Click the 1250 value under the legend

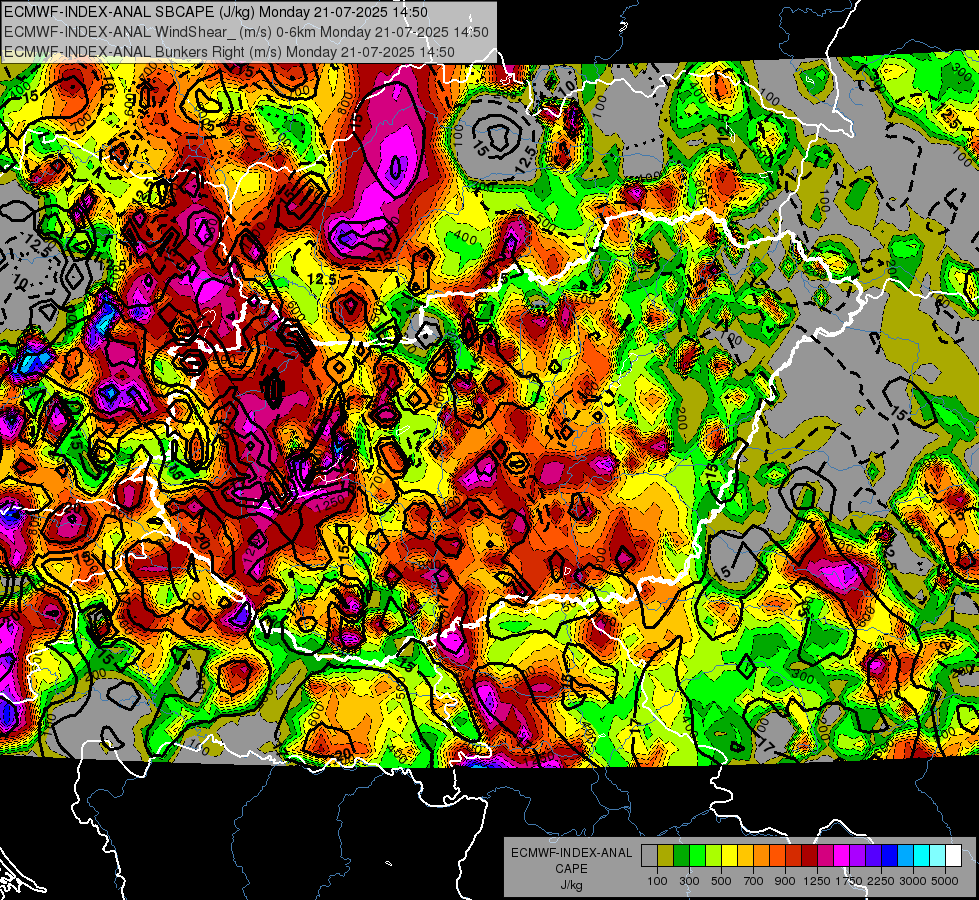pos(817,881)
